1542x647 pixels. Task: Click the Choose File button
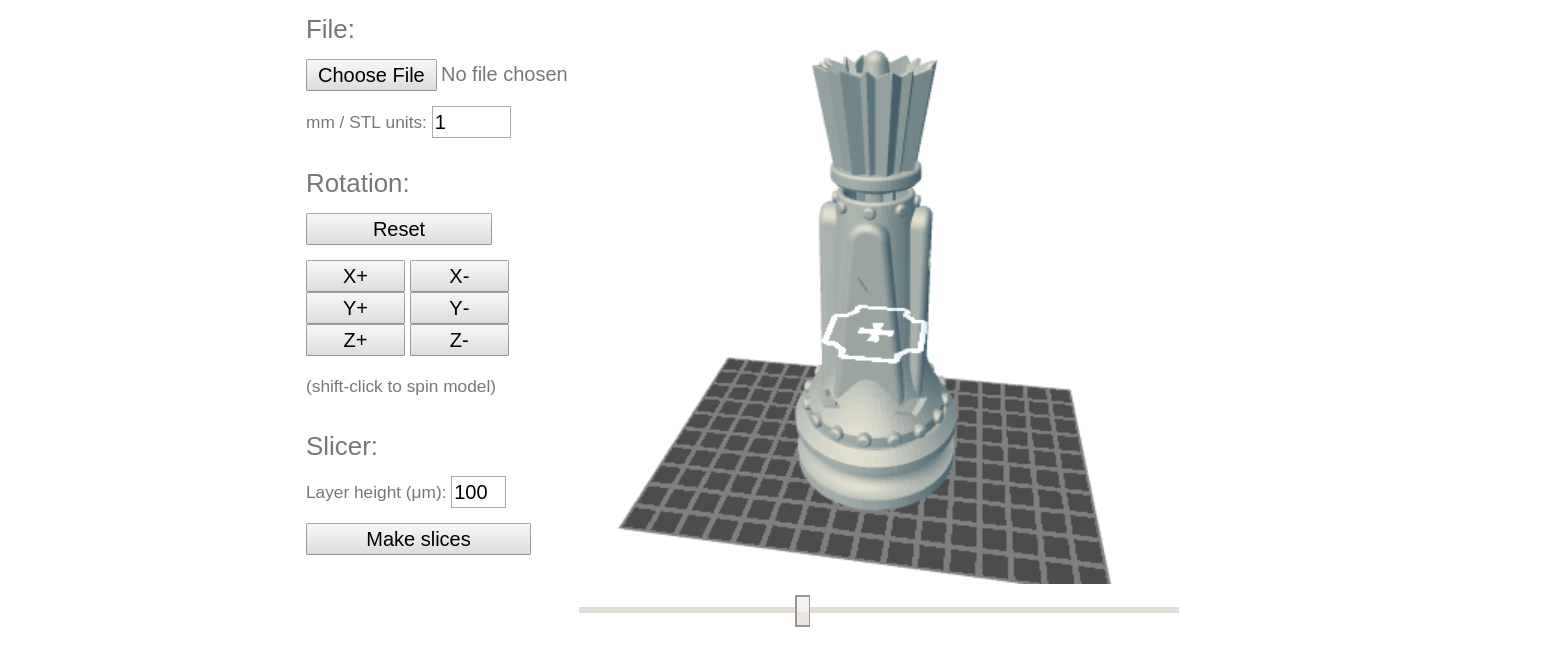coord(371,74)
